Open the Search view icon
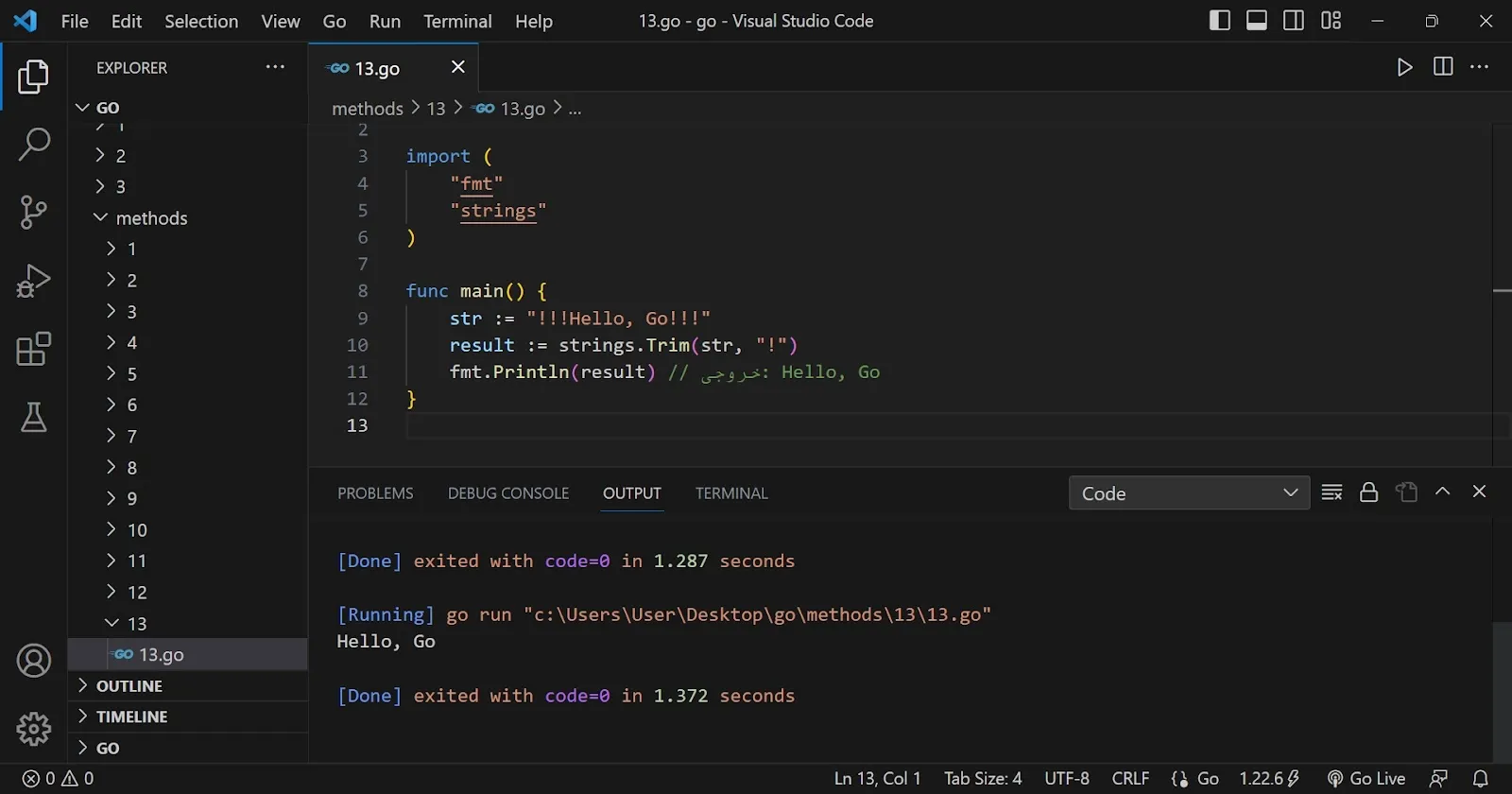The height and width of the screenshot is (794, 1512). click(34, 145)
